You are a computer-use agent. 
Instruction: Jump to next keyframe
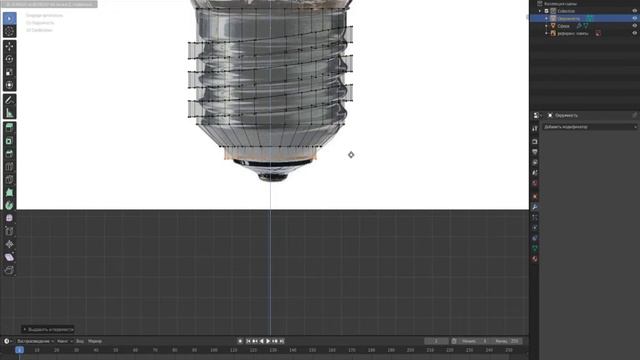coord(275,341)
